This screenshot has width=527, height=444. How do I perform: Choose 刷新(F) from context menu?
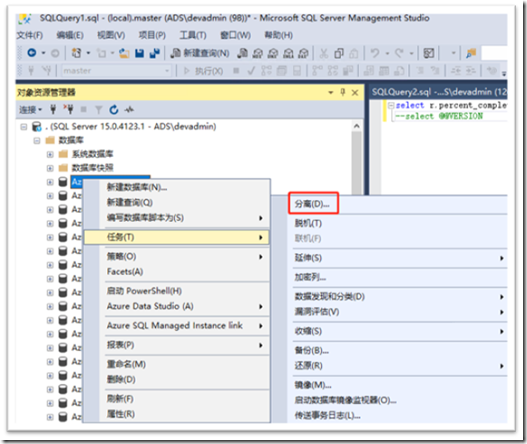(176, 399)
